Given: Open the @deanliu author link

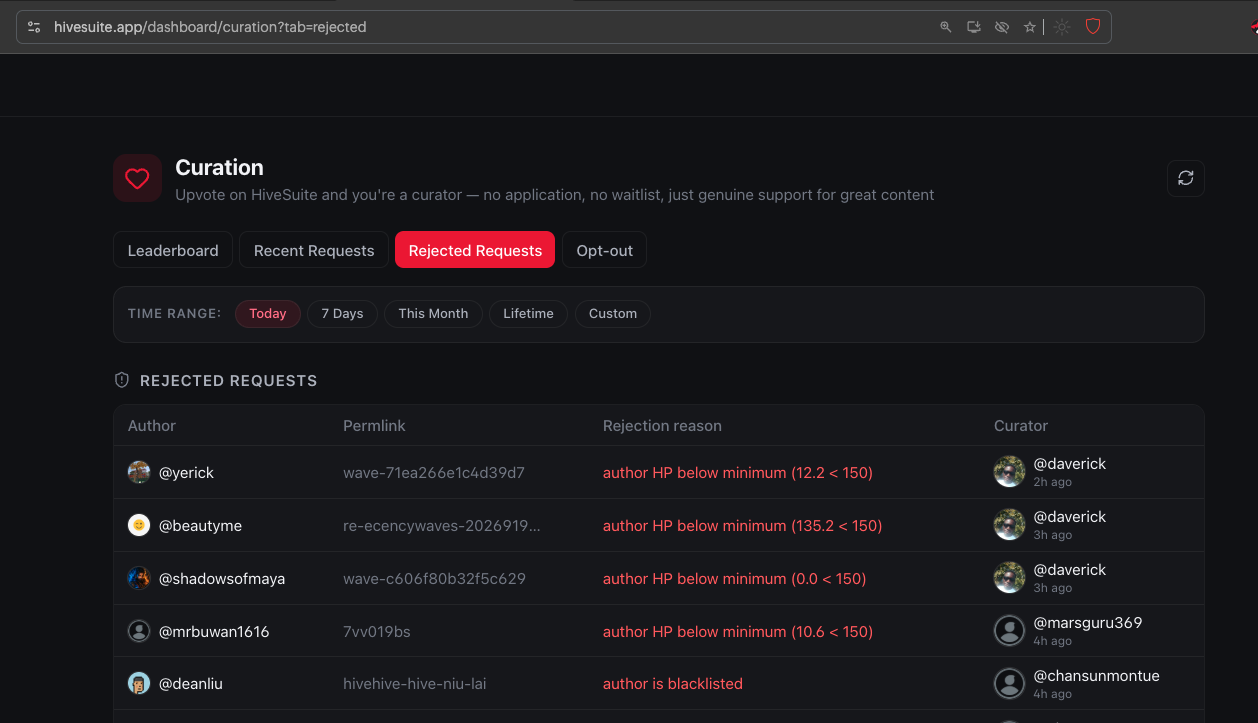Looking at the screenshot, I should (191, 684).
